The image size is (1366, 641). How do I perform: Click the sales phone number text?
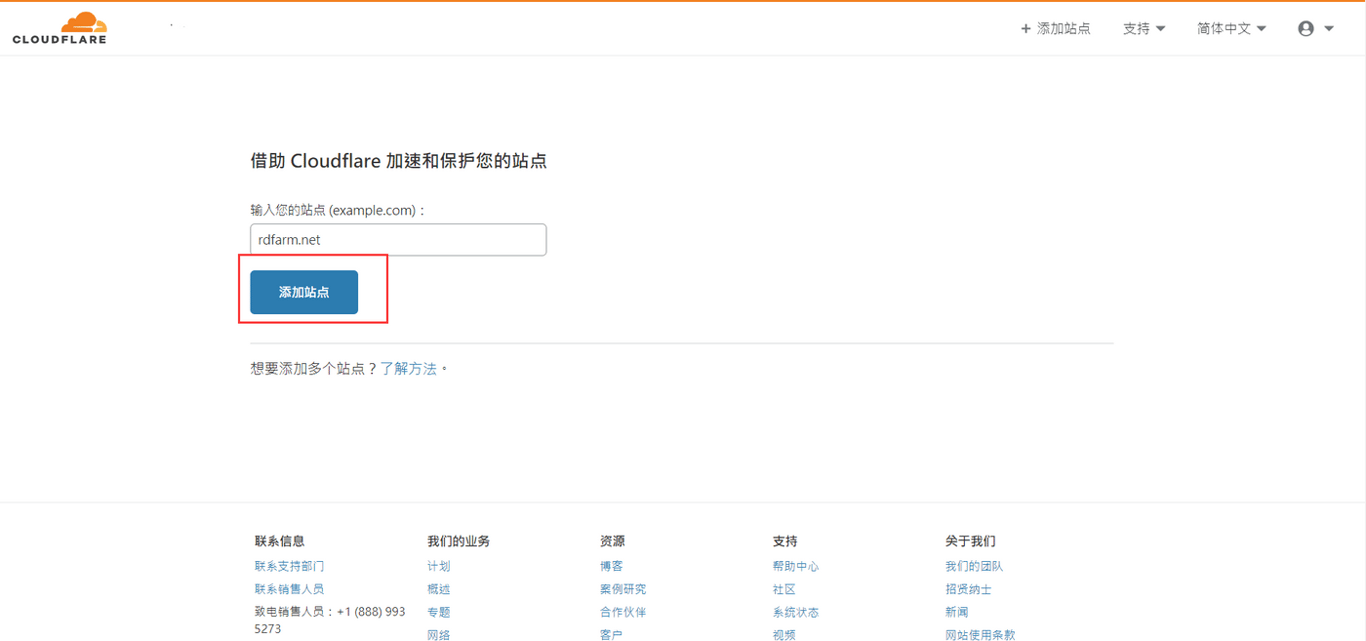330,620
